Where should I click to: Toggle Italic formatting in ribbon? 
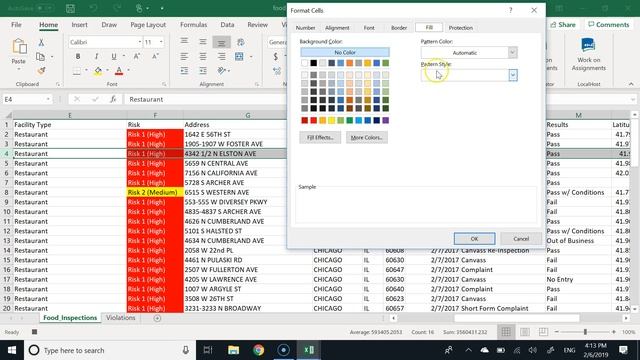pos(96,56)
